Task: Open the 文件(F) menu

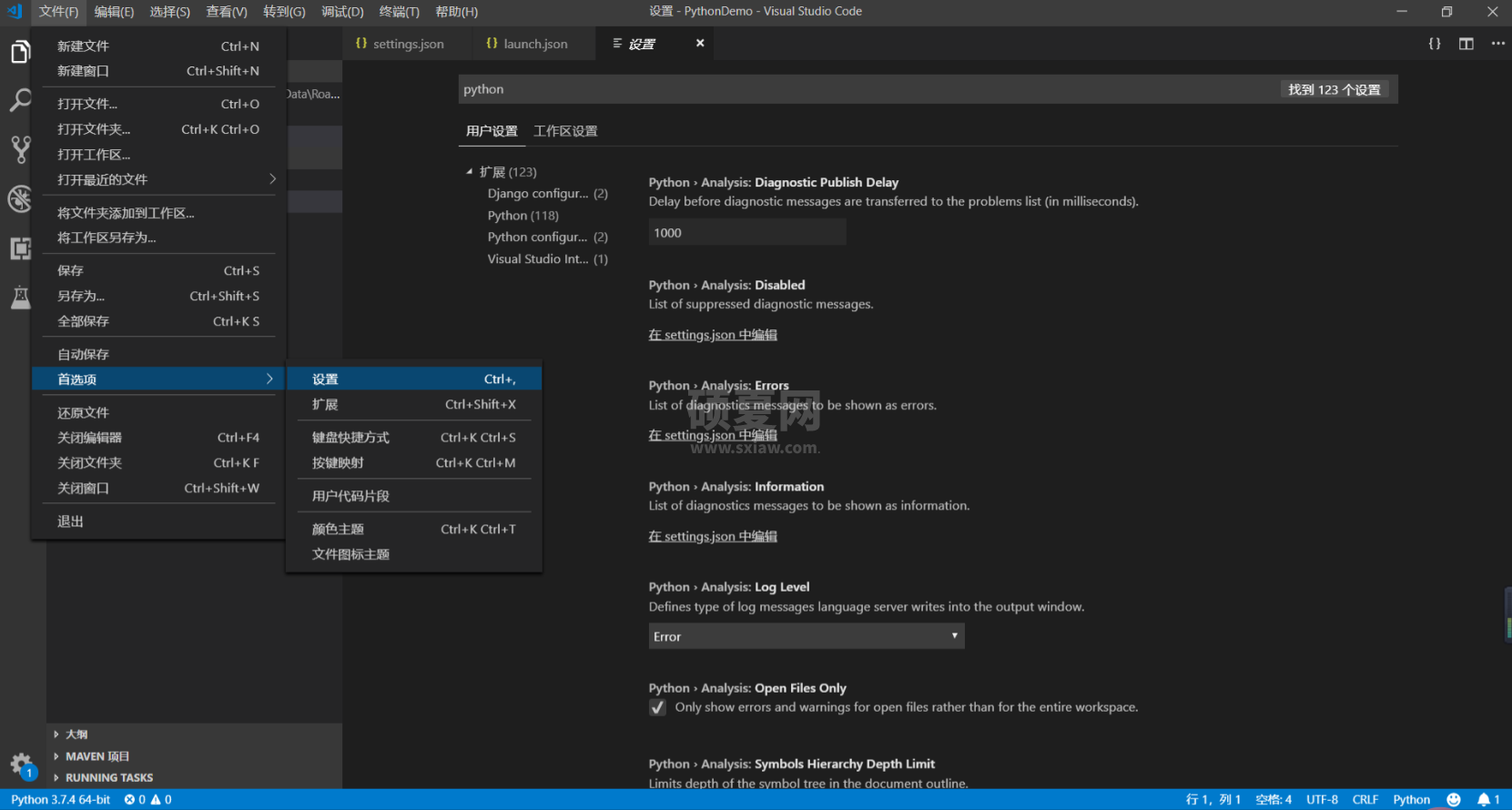Action: [58, 12]
